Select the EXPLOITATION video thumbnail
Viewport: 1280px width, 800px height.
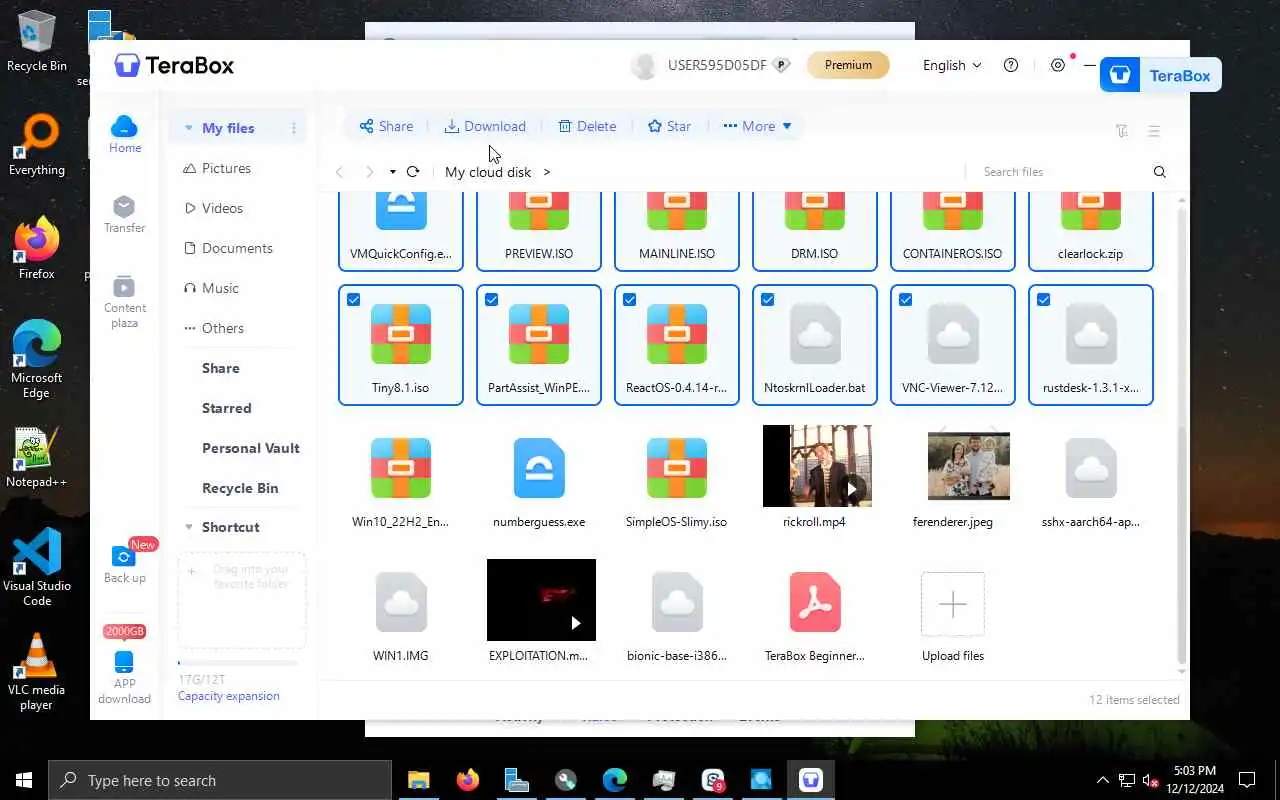pyautogui.click(x=541, y=600)
